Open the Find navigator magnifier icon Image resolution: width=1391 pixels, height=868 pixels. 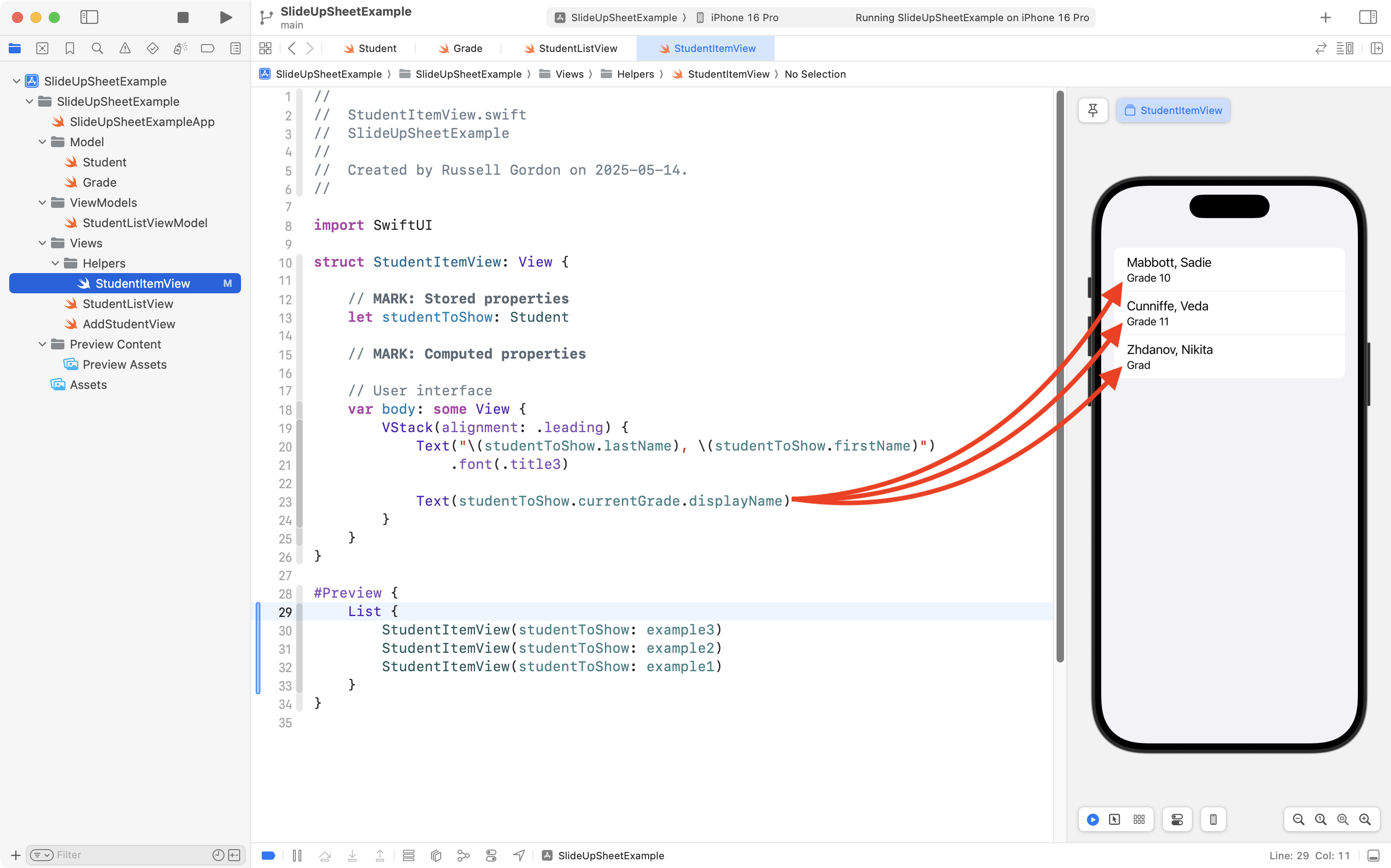point(97,49)
